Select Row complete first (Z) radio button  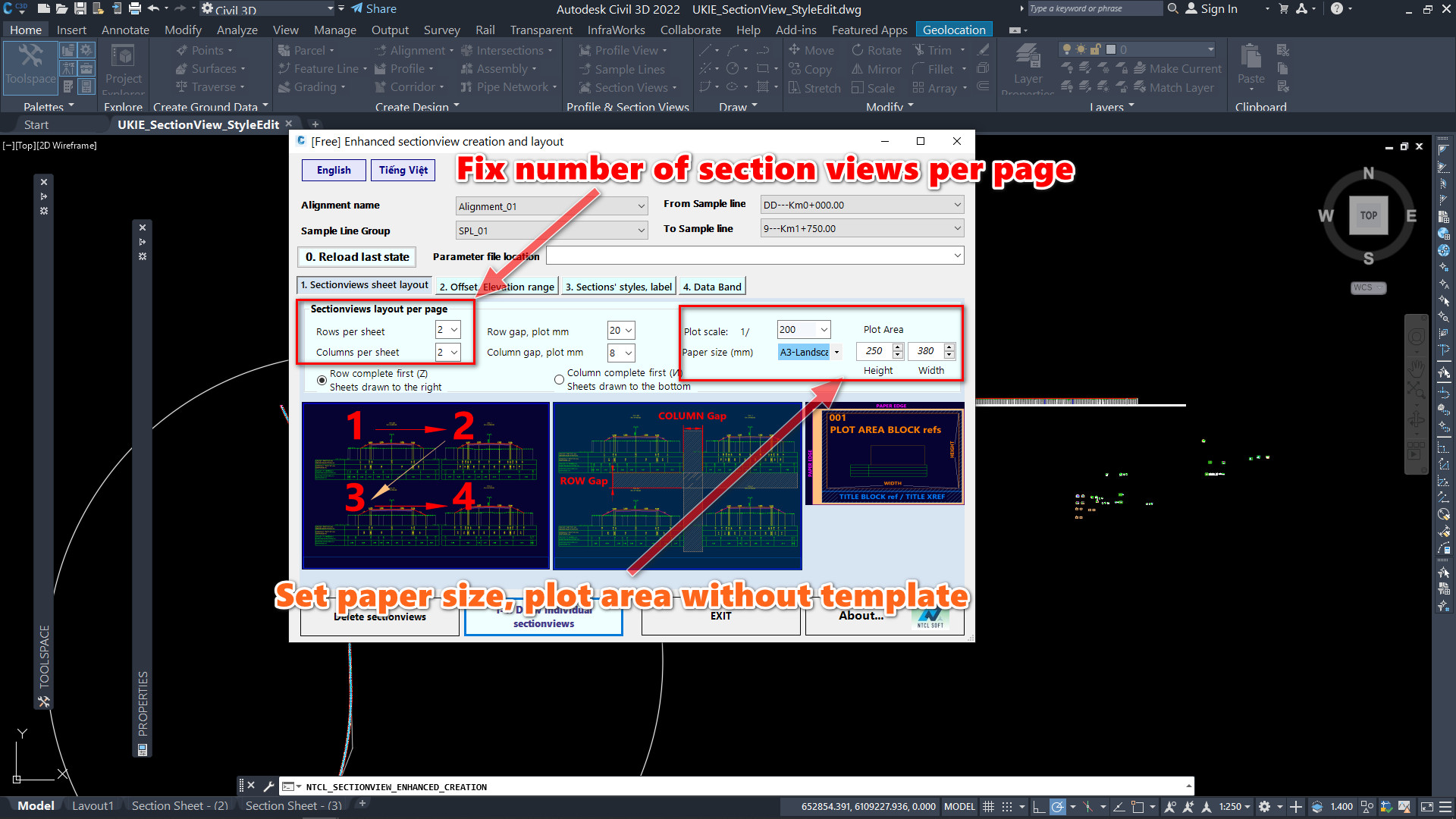322,380
